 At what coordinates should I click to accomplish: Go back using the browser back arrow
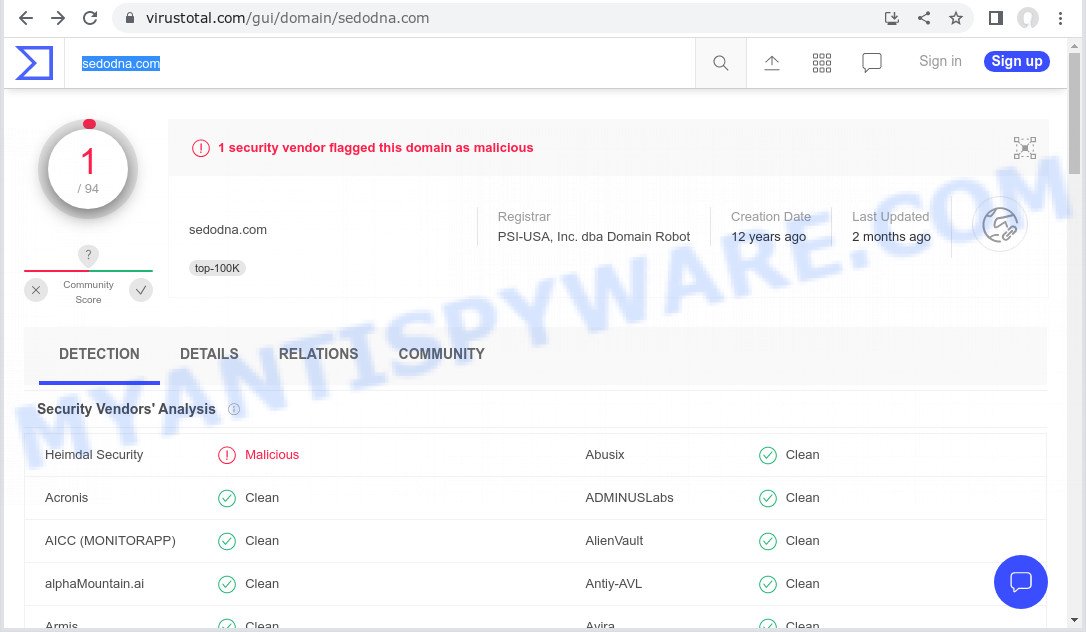[26, 18]
